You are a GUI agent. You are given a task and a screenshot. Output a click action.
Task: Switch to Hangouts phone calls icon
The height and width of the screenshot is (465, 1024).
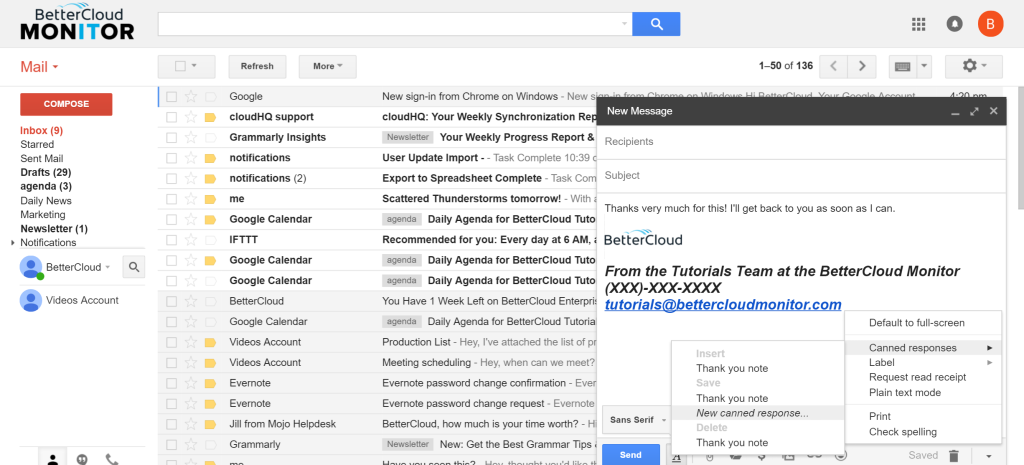112,458
